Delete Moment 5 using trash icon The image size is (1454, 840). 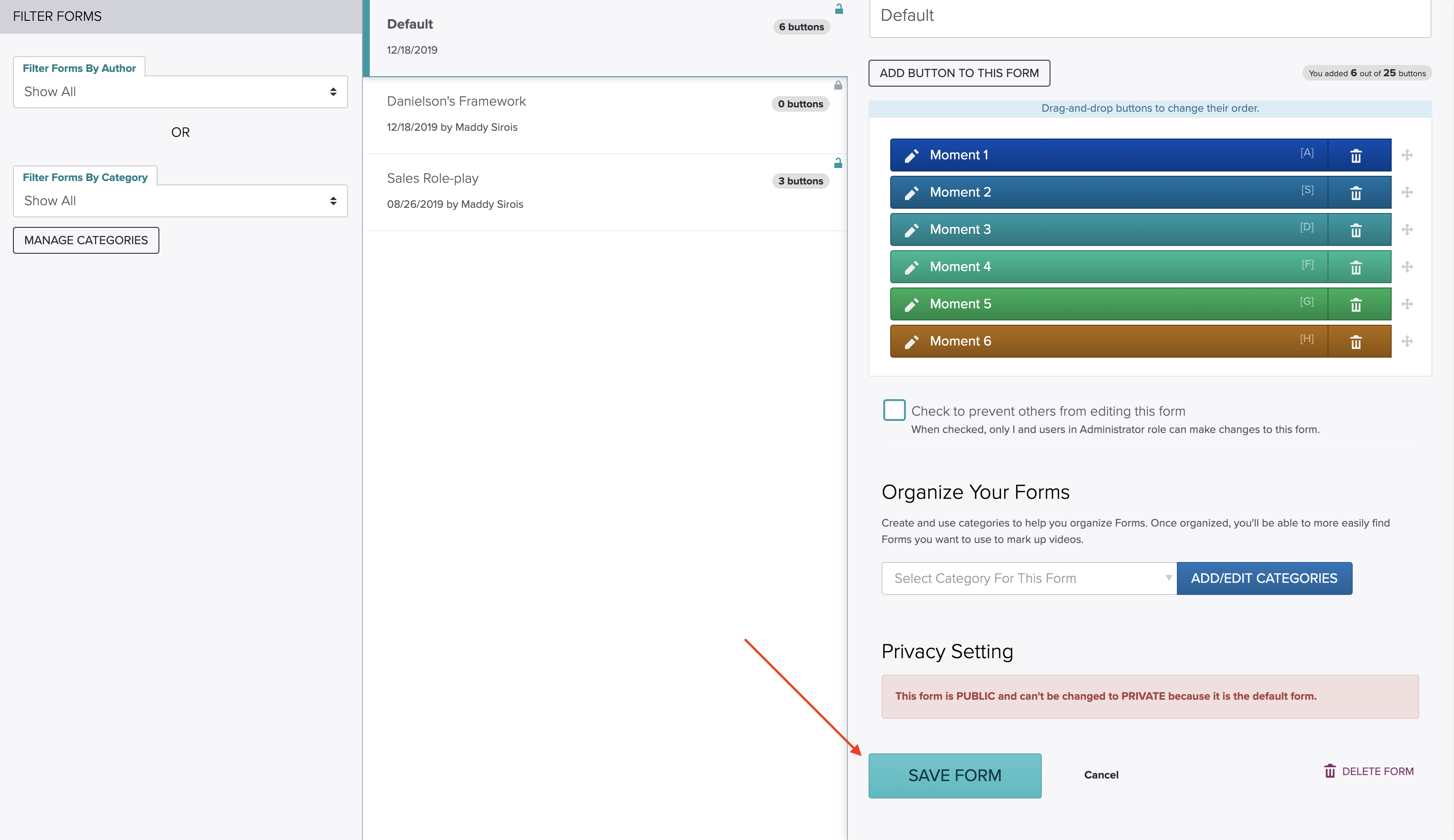1356,305
